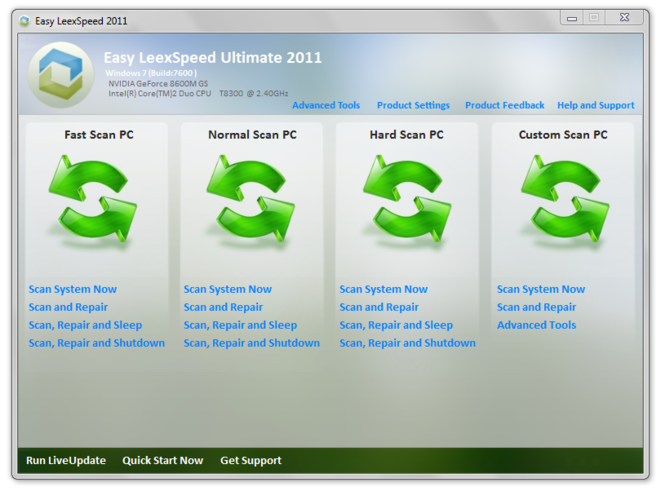Open Help and Support
665x491 pixels.
tap(595, 105)
